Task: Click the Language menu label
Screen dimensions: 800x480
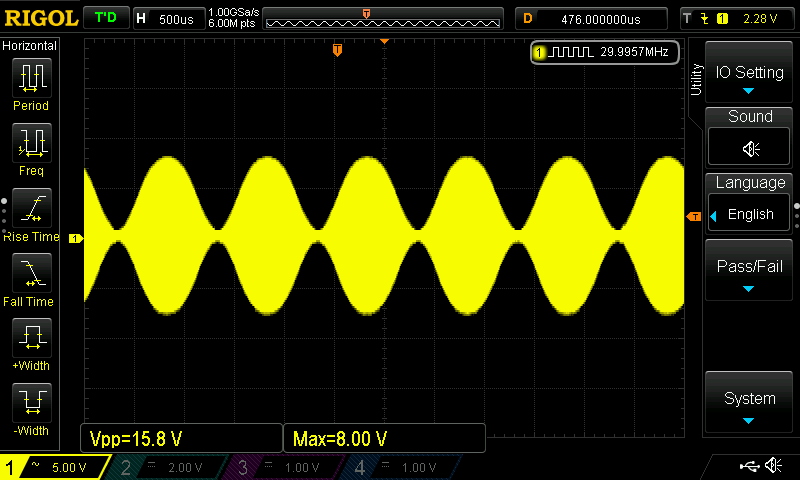Action: (750, 182)
